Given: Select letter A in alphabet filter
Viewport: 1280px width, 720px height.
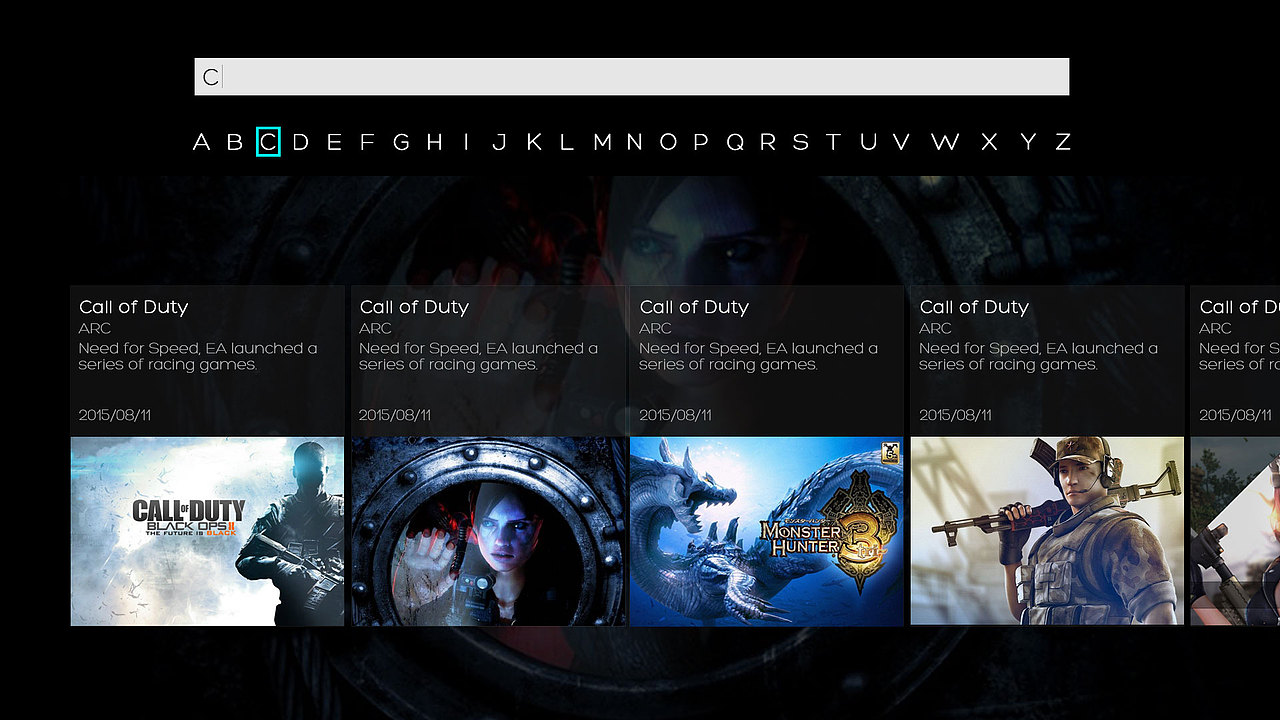Looking at the screenshot, I should click(201, 142).
